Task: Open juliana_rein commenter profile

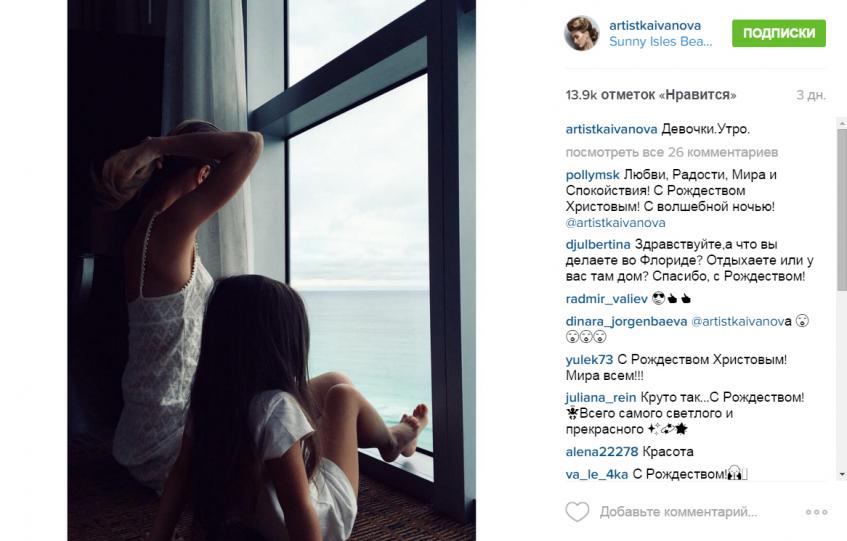Action: [601, 397]
